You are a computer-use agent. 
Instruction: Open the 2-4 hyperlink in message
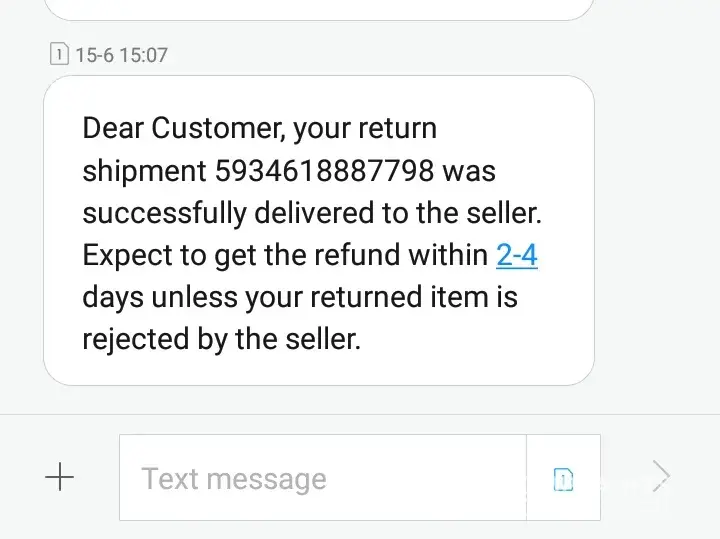tap(516, 255)
